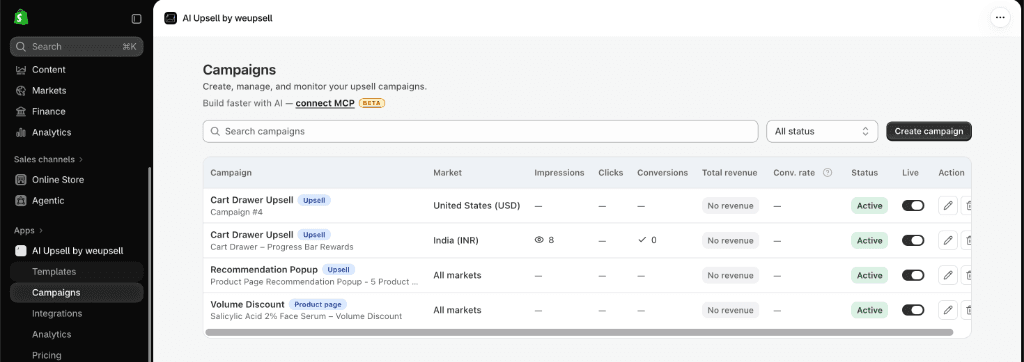Click India (INR) market cell
This screenshot has height=362, width=1024.
pyautogui.click(x=456, y=240)
